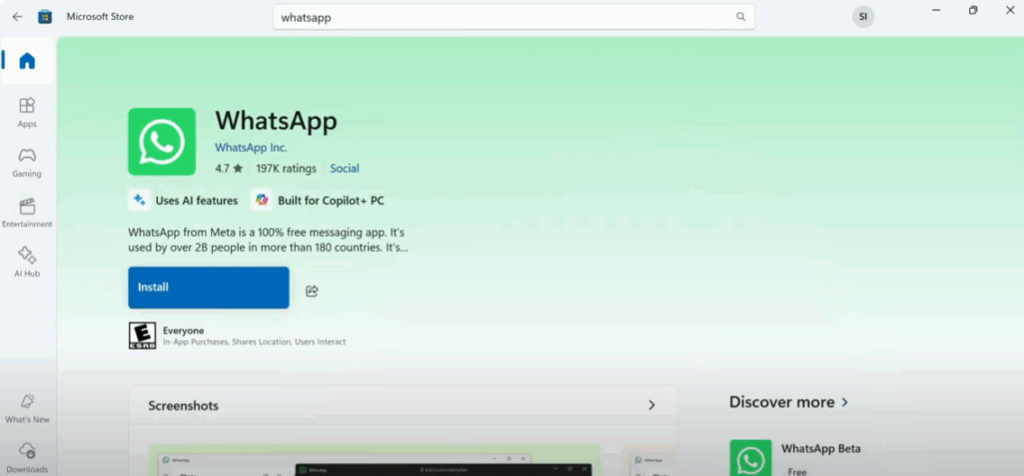
Task: Restore down the Microsoft Store window
Action: click(x=973, y=10)
